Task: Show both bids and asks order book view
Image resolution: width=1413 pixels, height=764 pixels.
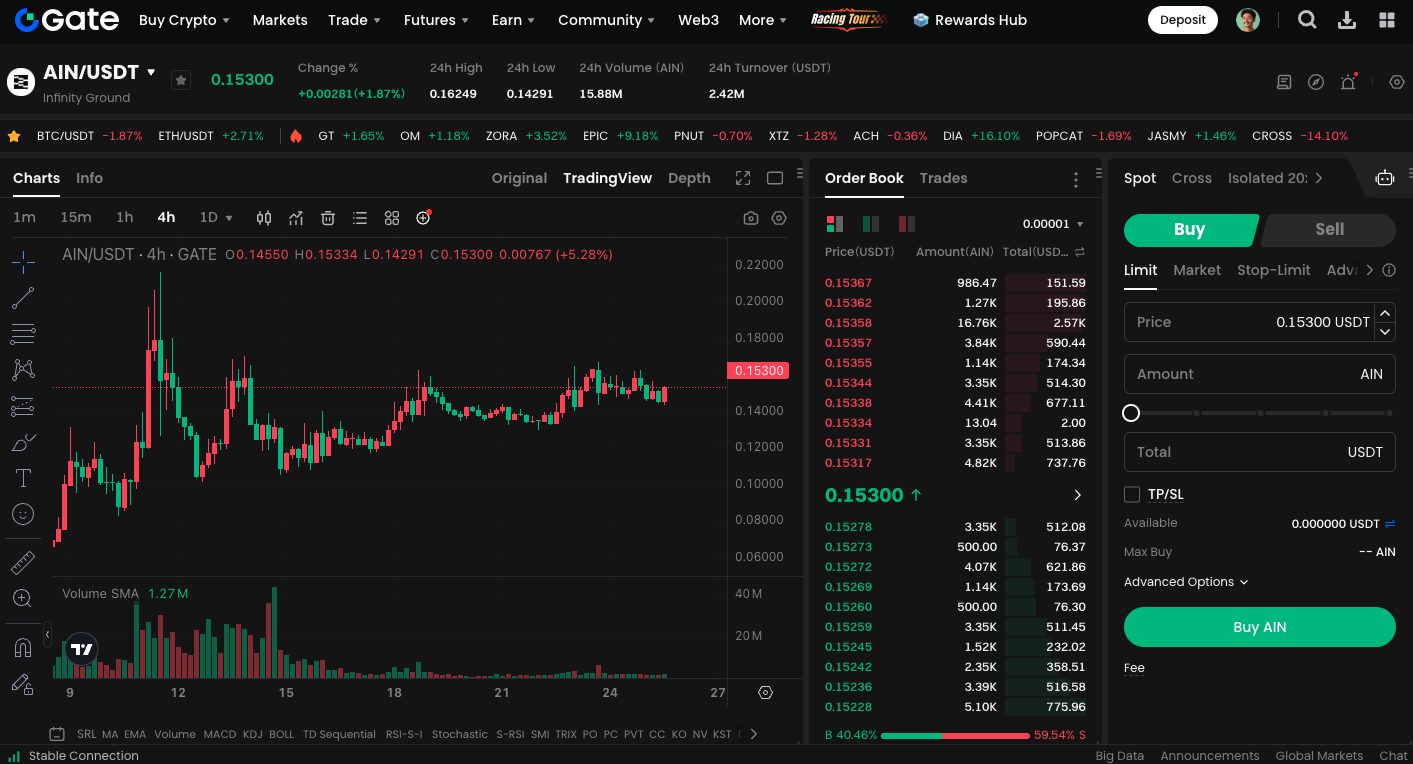Action: click(834, 224)
